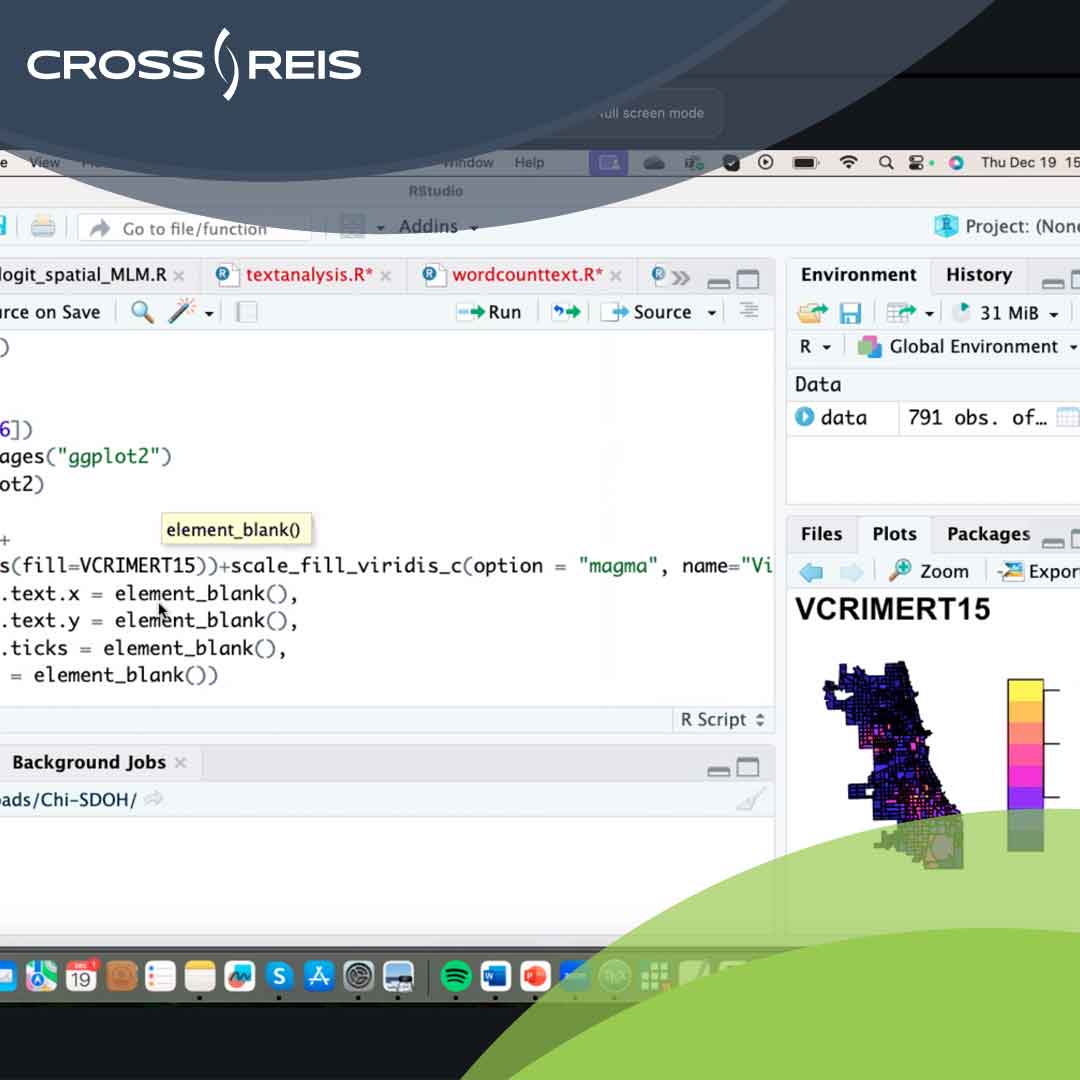Click the Run button
The height and width of the screenshot is (1080, 1080).
[490, 312]
